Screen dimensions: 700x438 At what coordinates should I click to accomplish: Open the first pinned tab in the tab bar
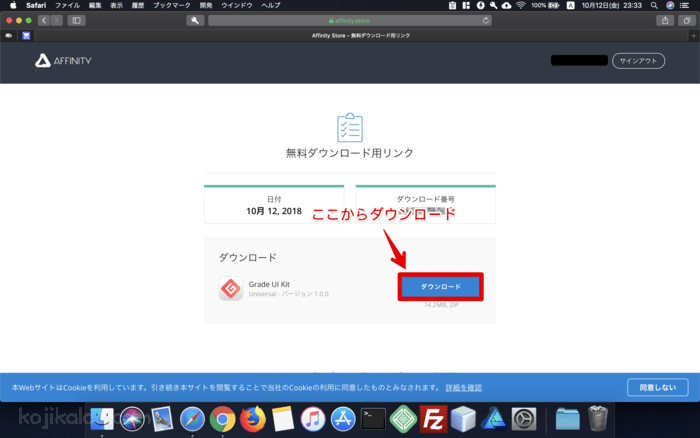(8, 36)
